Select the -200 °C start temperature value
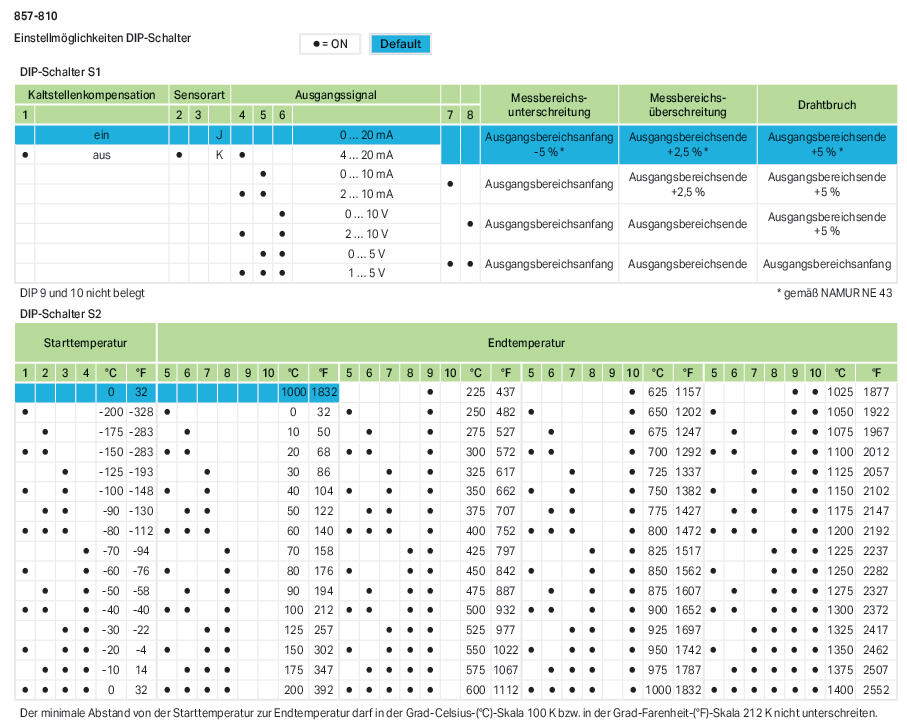The width and height of the screenshot is (907, 728). (110, 412)
